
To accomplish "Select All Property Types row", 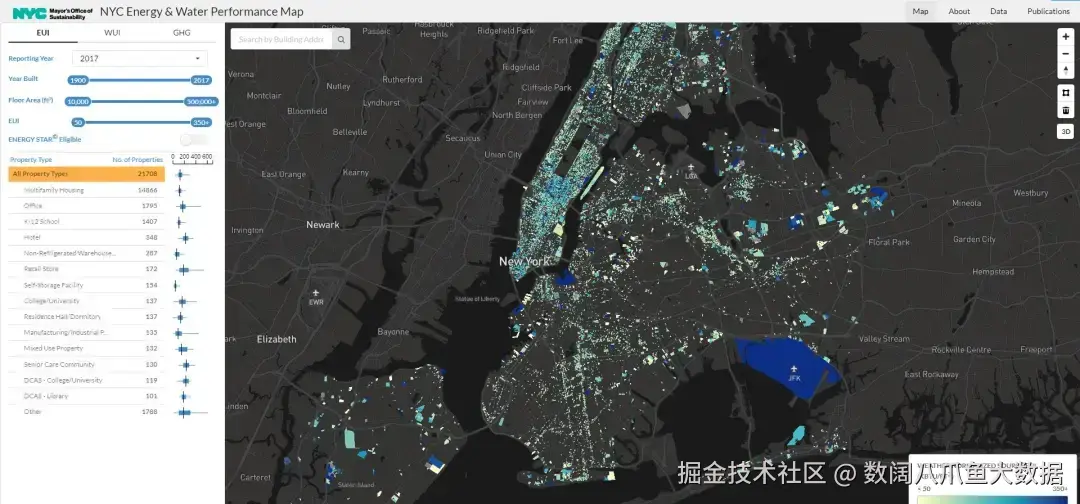I will [x=86, y=174].
